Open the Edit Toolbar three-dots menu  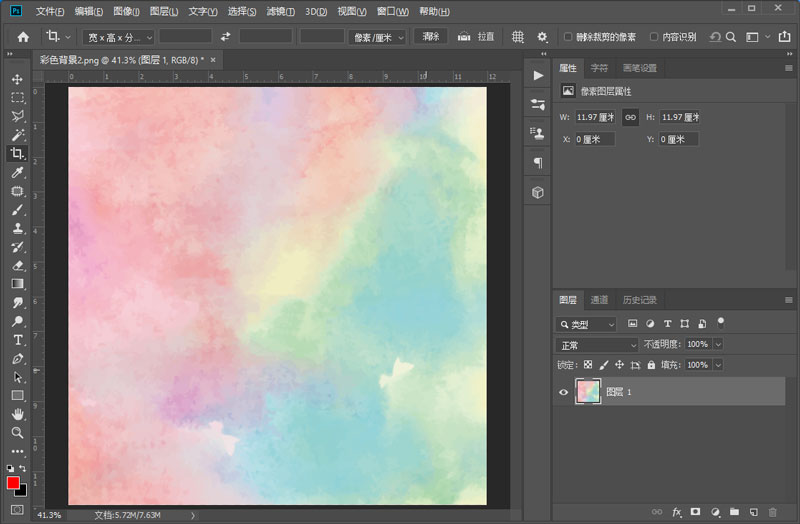click(x=17, y=451)
